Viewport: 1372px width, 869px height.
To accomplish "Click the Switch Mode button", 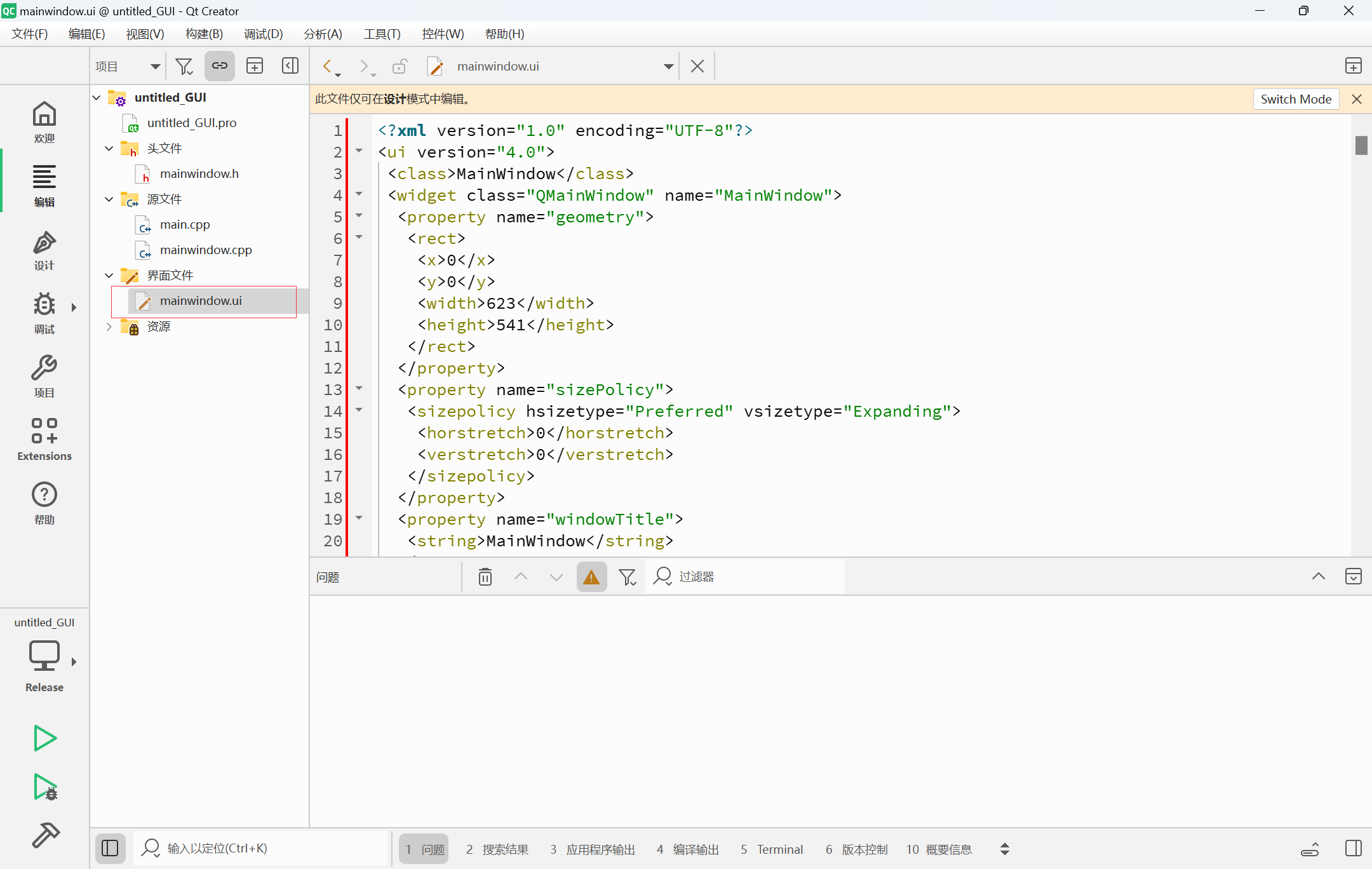I will click(x=1295, y=99).
